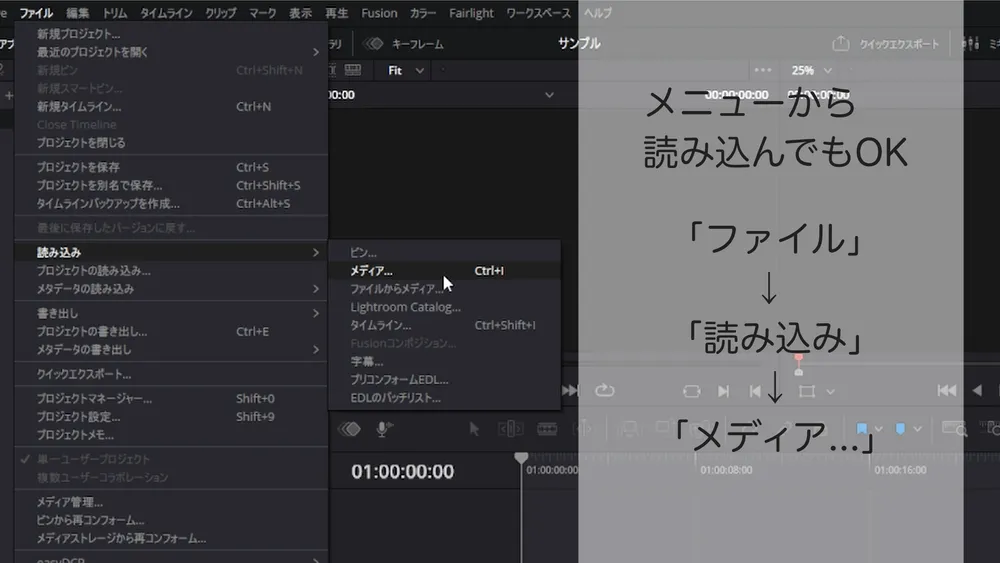Select プロジェクト設定... menu entry
Viewport: 1000px width, 563px height.
(x=172, y=417)
